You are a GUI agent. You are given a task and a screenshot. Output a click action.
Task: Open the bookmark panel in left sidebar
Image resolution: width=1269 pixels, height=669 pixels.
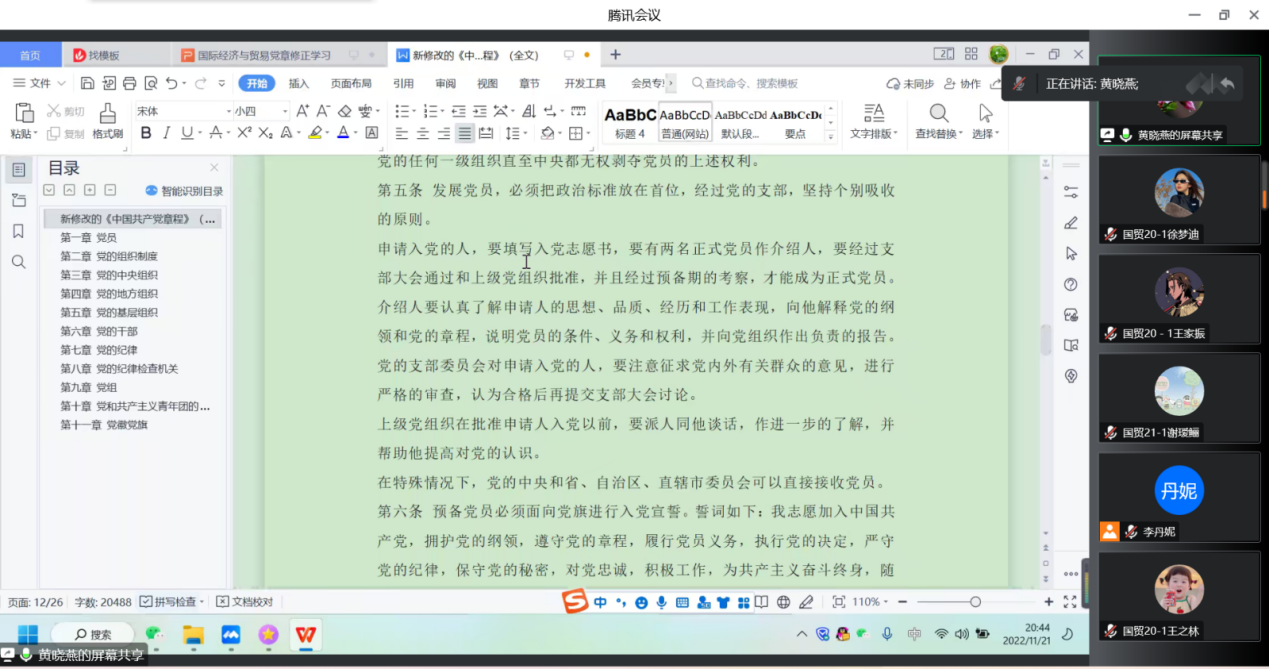(x=18, y=231)
